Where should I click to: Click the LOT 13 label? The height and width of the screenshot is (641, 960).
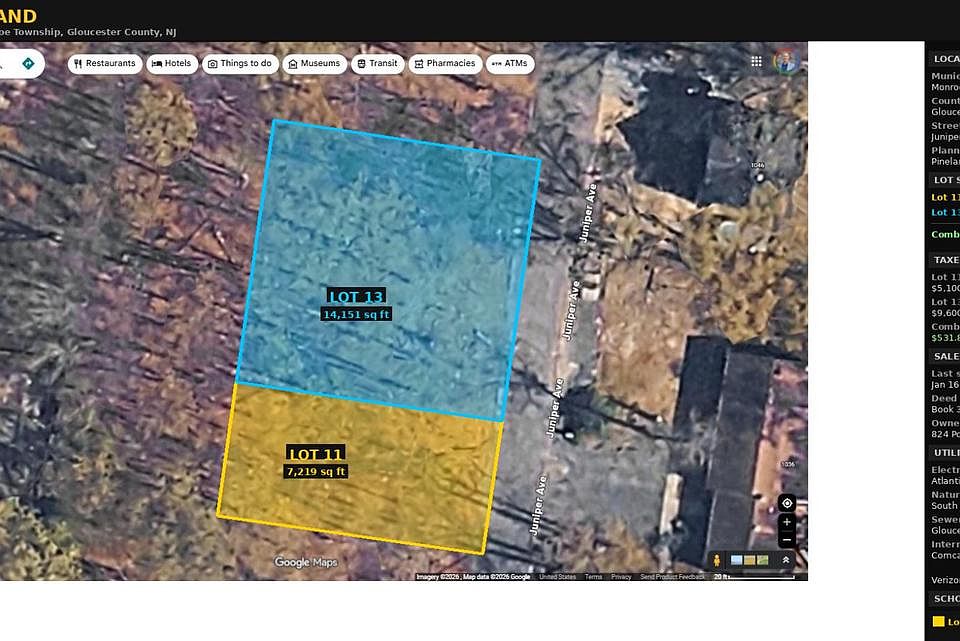pyautogui.click(x=356, y=297)
